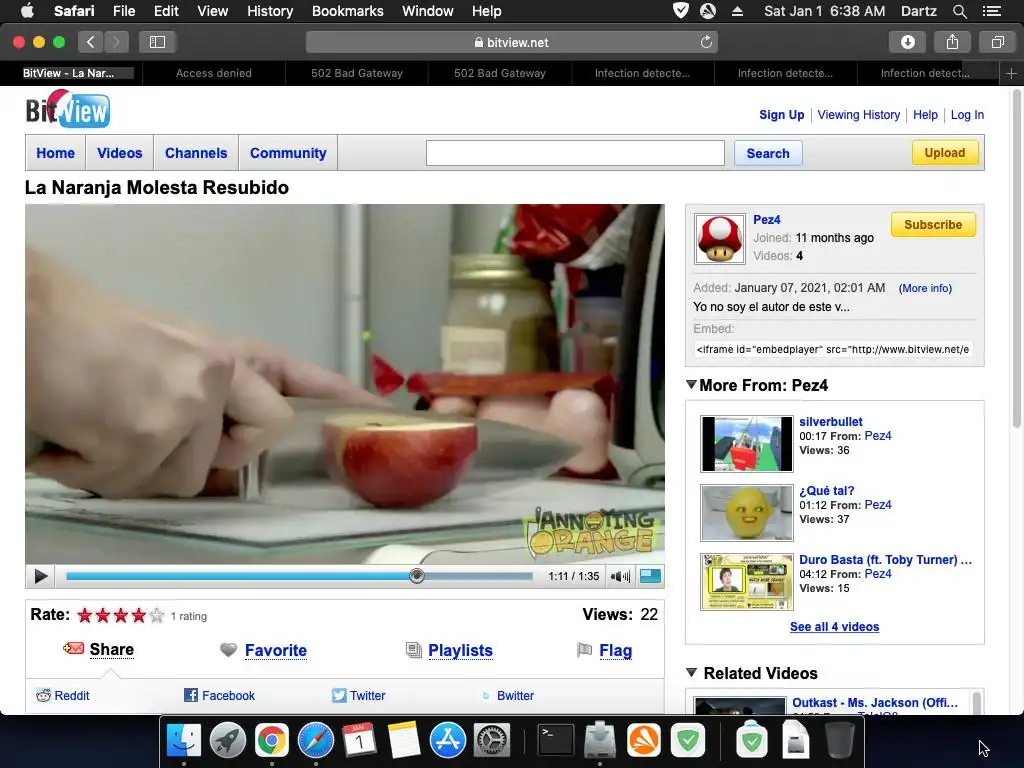The image size is (1024, 768).
Task: Rate the video one star
Action: (85, 615)
